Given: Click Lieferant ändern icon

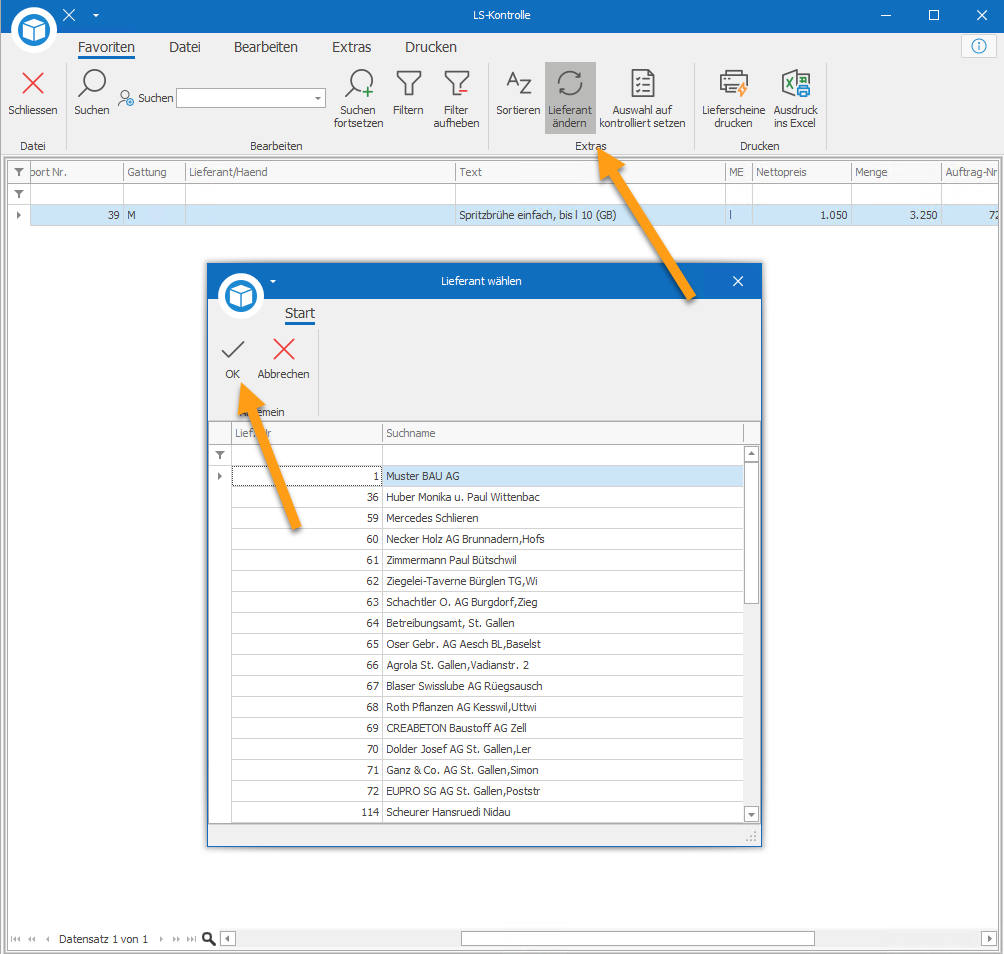Looking at the screenshot, I should pyautogui.click(x=570, y=83).
